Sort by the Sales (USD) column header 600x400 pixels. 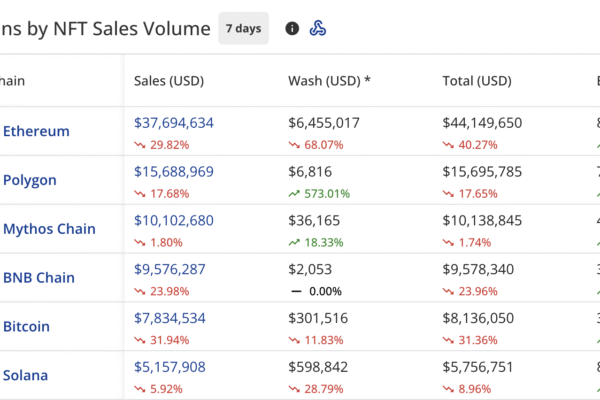(x=170, y=80)
